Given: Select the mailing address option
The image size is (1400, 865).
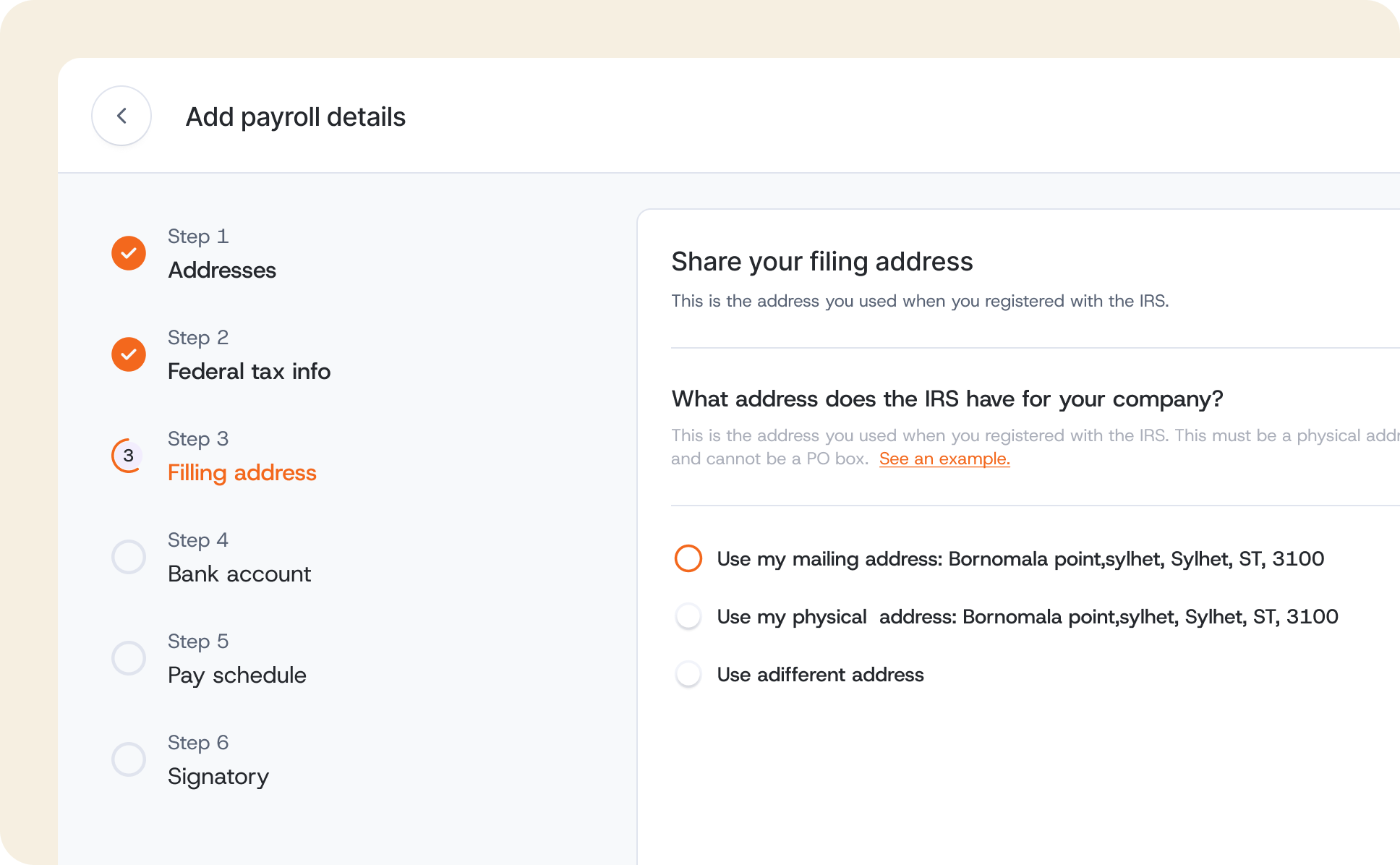Looking at the screenshot, I should tap(688, 558).
